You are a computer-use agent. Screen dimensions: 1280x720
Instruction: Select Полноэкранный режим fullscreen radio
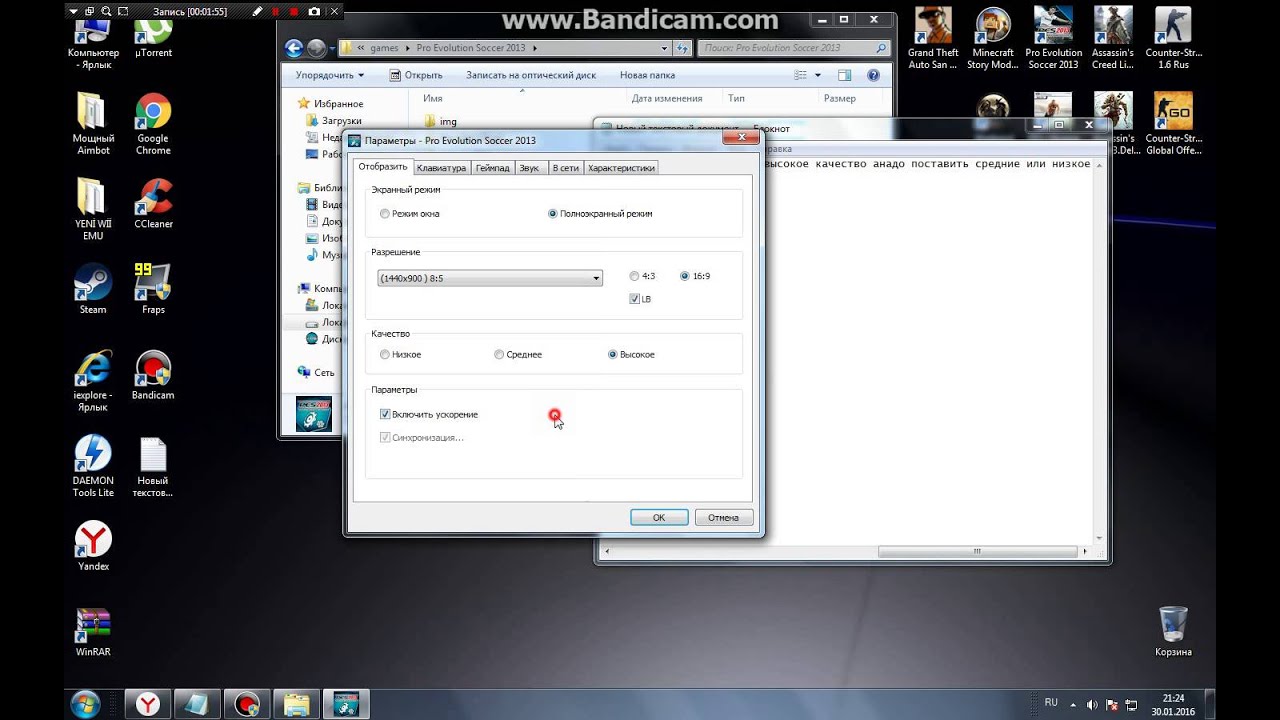click(x=553, y=214)
